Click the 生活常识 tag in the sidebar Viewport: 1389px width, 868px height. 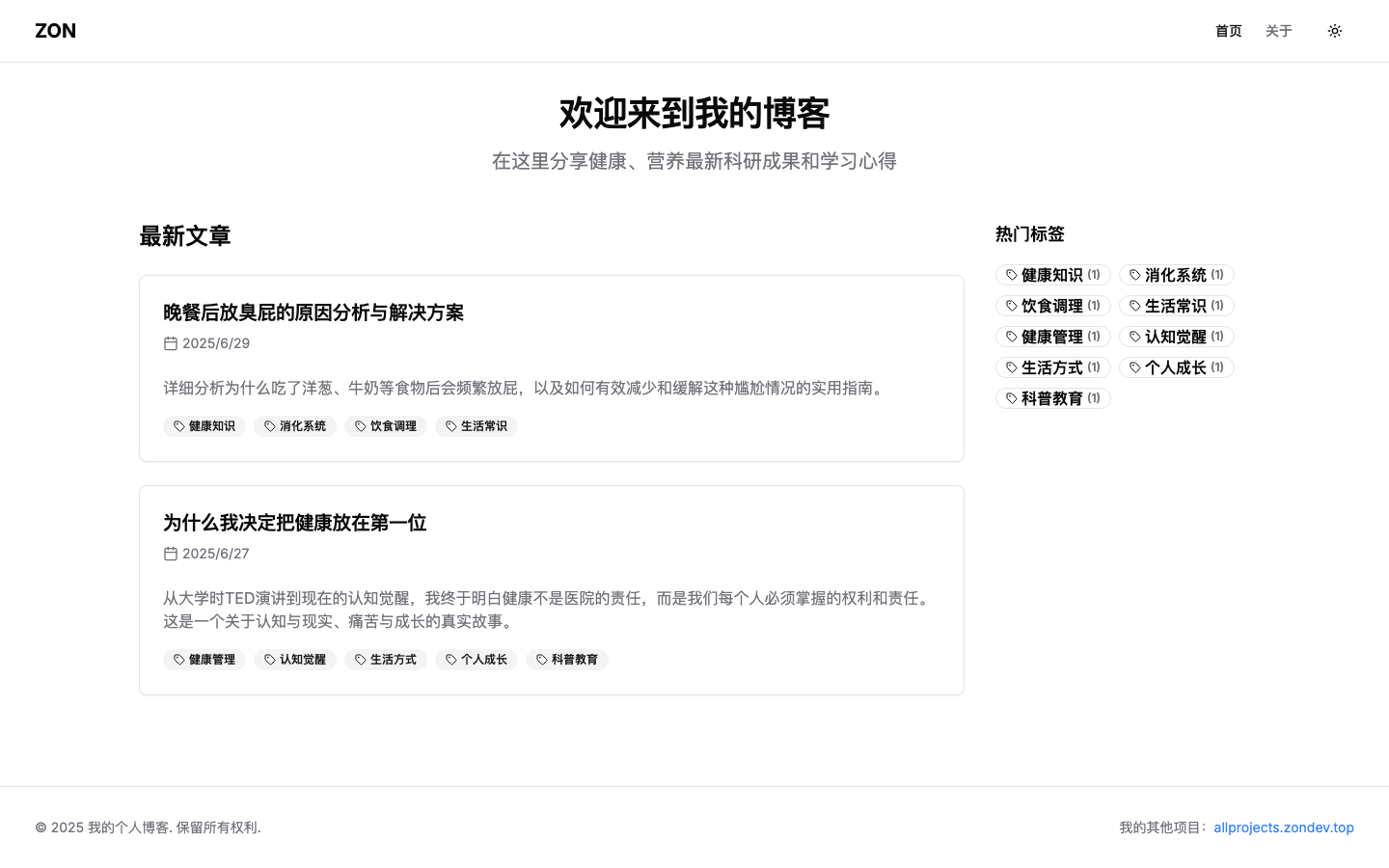pyautogui.click(x=1176, y=305)
